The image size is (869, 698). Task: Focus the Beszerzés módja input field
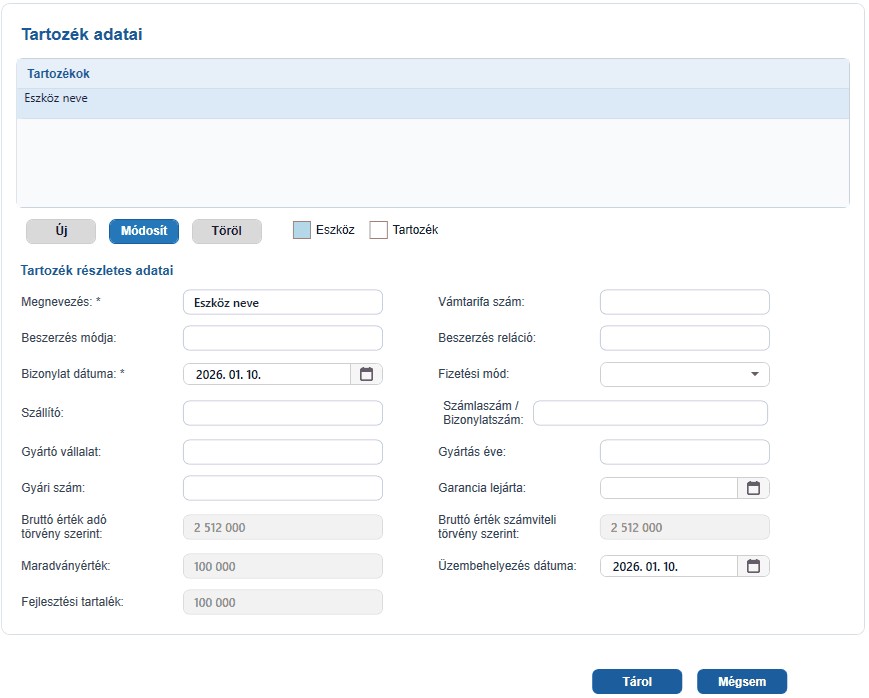[x=283, y=338]
